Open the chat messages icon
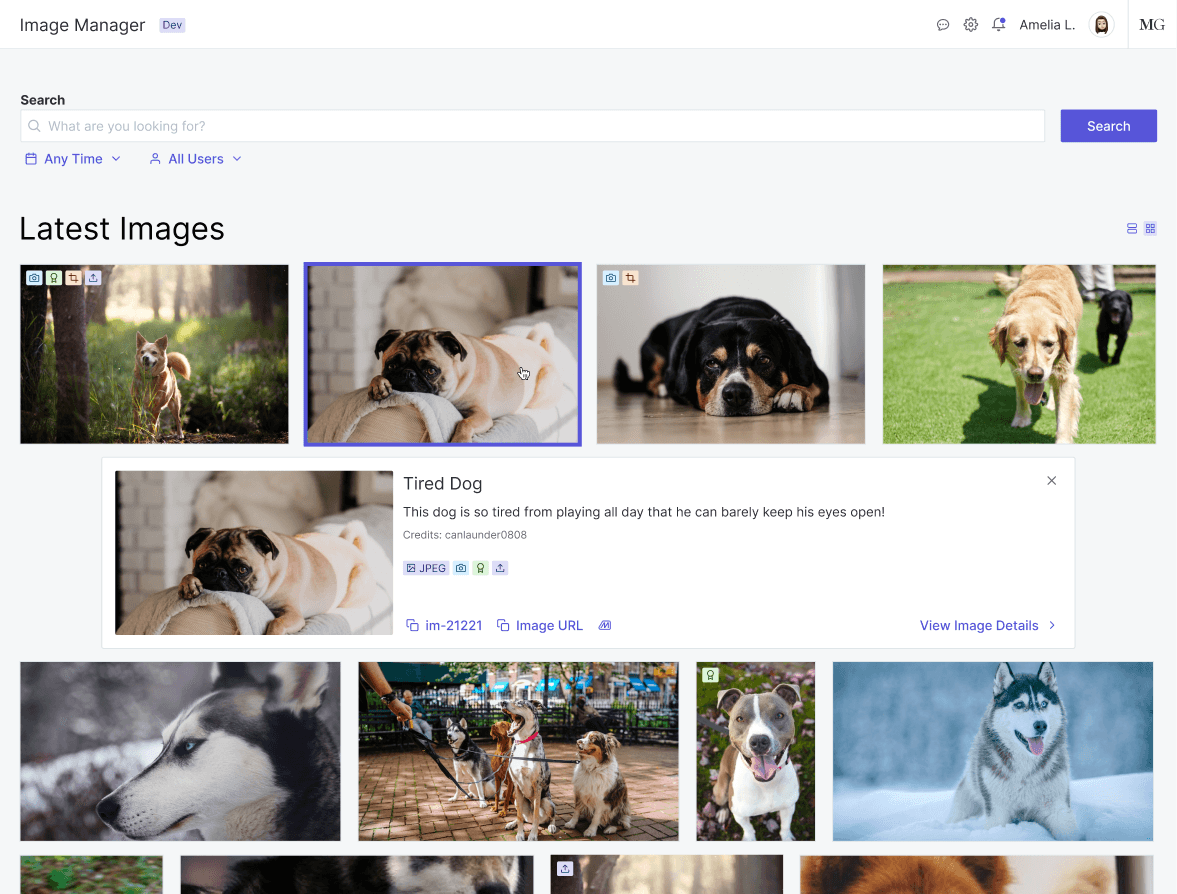 (x=942, y=25)
